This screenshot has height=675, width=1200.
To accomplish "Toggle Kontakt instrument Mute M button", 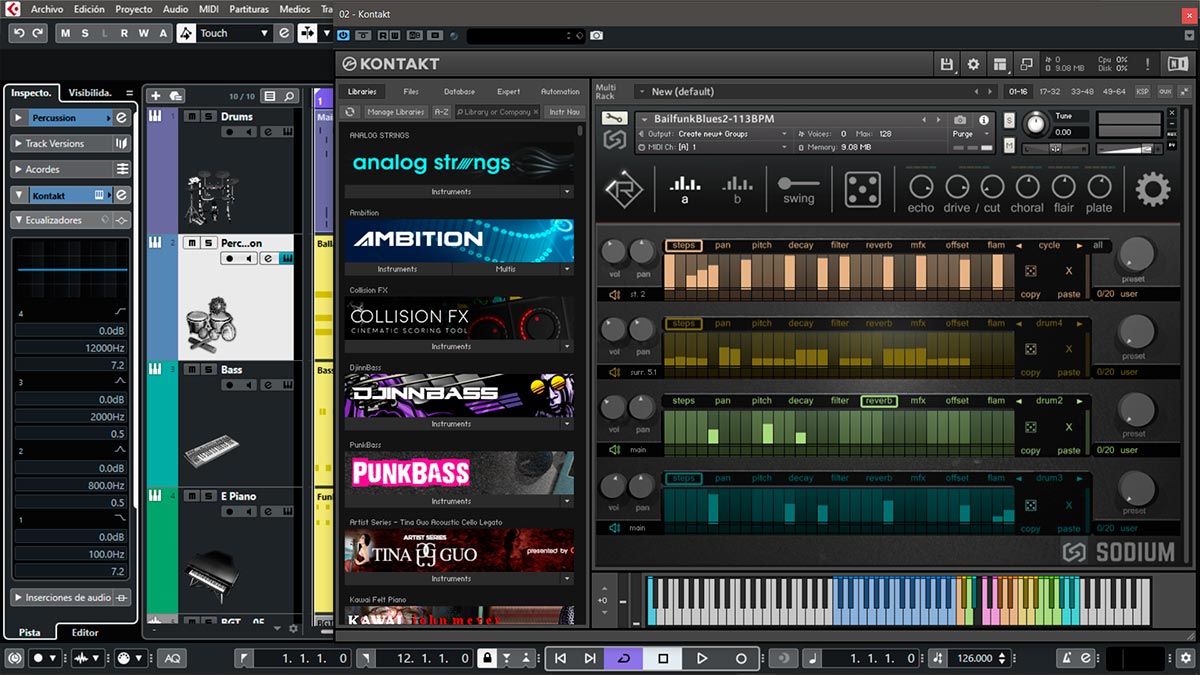I will coord(1009,146).
